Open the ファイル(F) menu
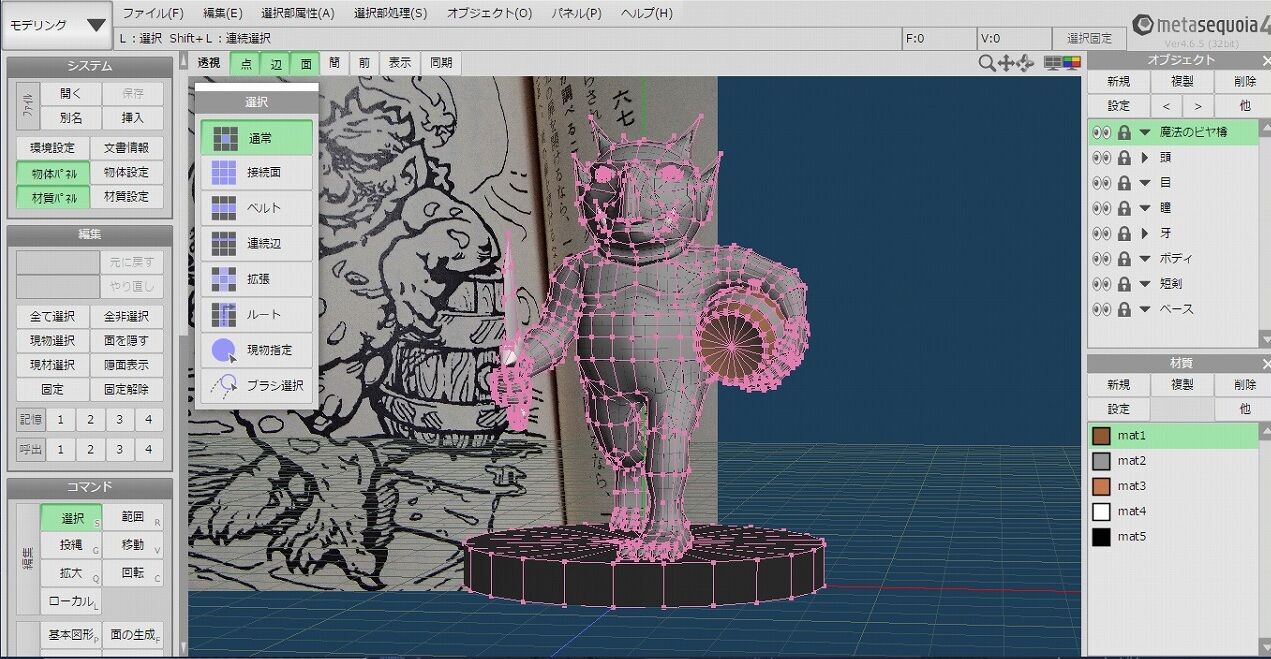 point(153,13)
